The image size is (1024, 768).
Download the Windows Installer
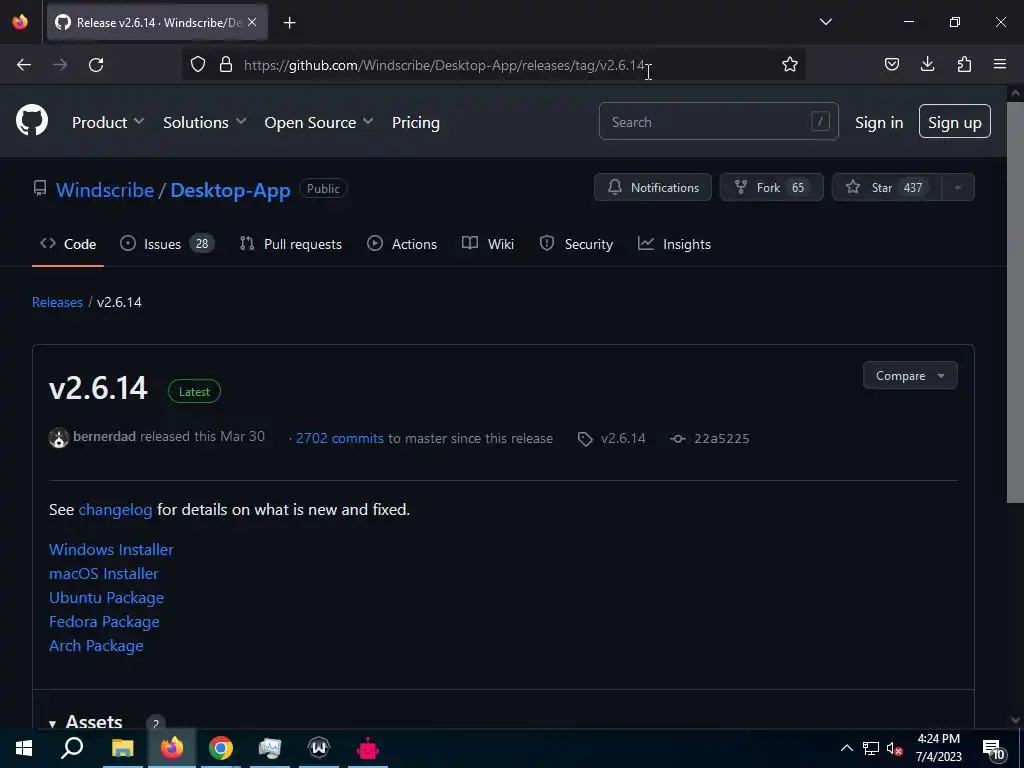click(x=111, y=549)
